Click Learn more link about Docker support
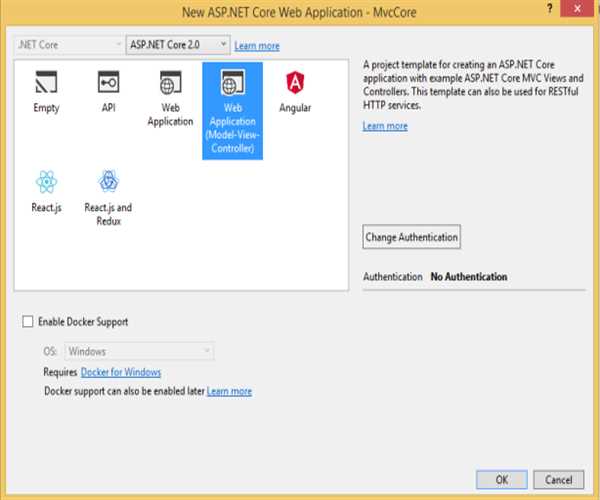Viewport: 600px width, 500px height. pyautogui.click(x=229, y=391)
